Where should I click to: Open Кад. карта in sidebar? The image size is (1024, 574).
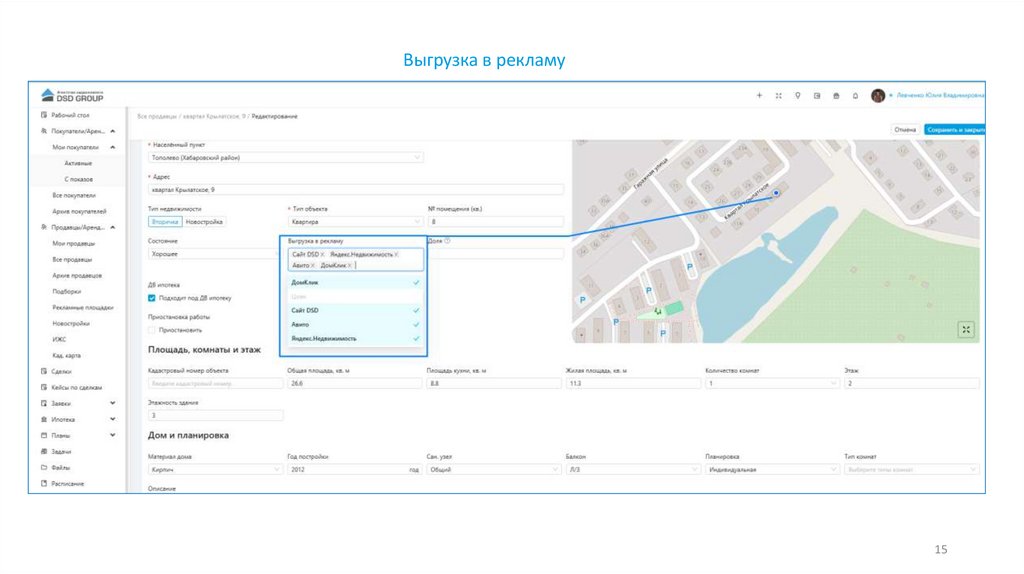(x=67, y=355)
